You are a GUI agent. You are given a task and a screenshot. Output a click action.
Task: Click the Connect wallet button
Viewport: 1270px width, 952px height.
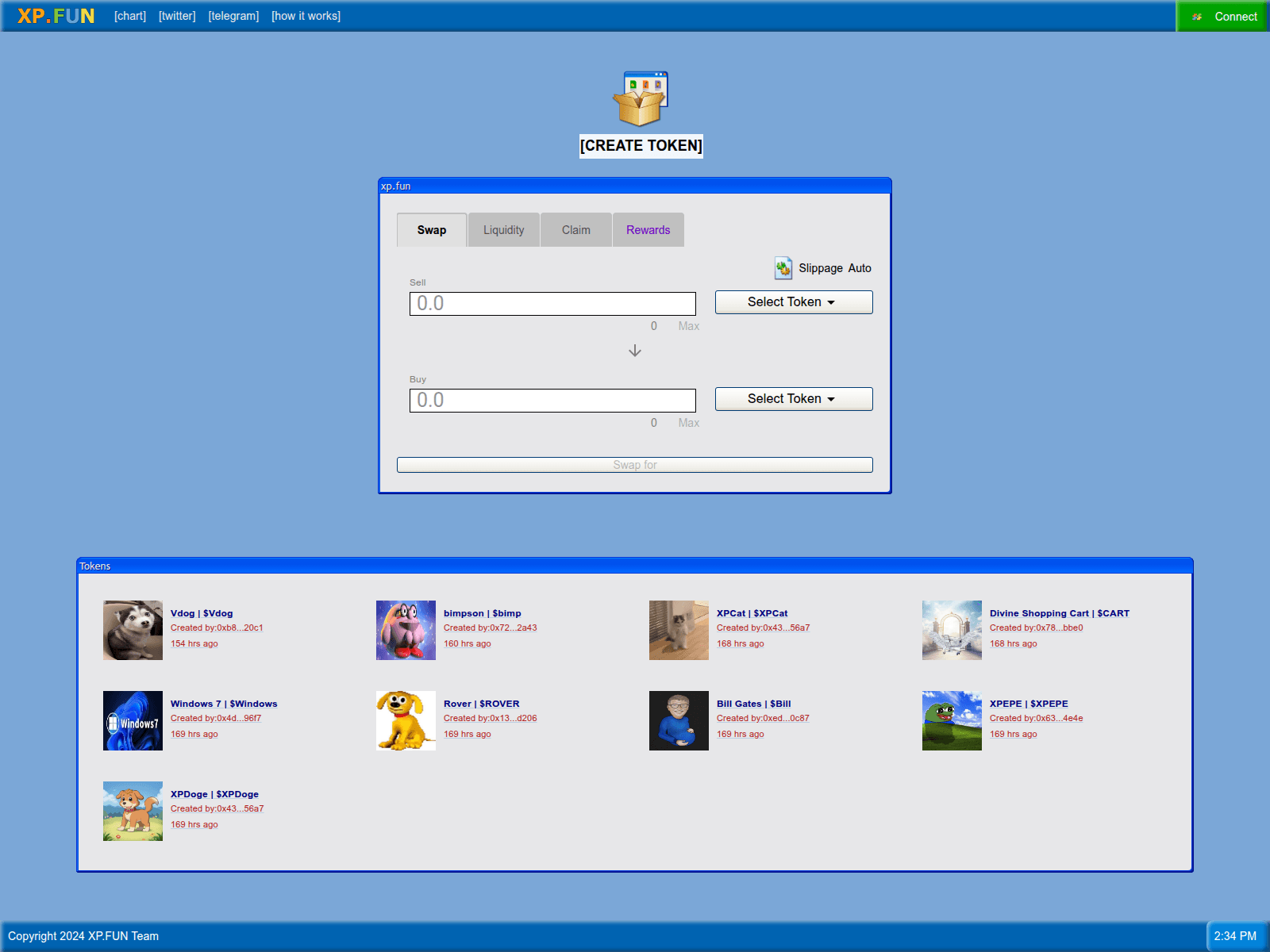click(x=1223, y=16)
